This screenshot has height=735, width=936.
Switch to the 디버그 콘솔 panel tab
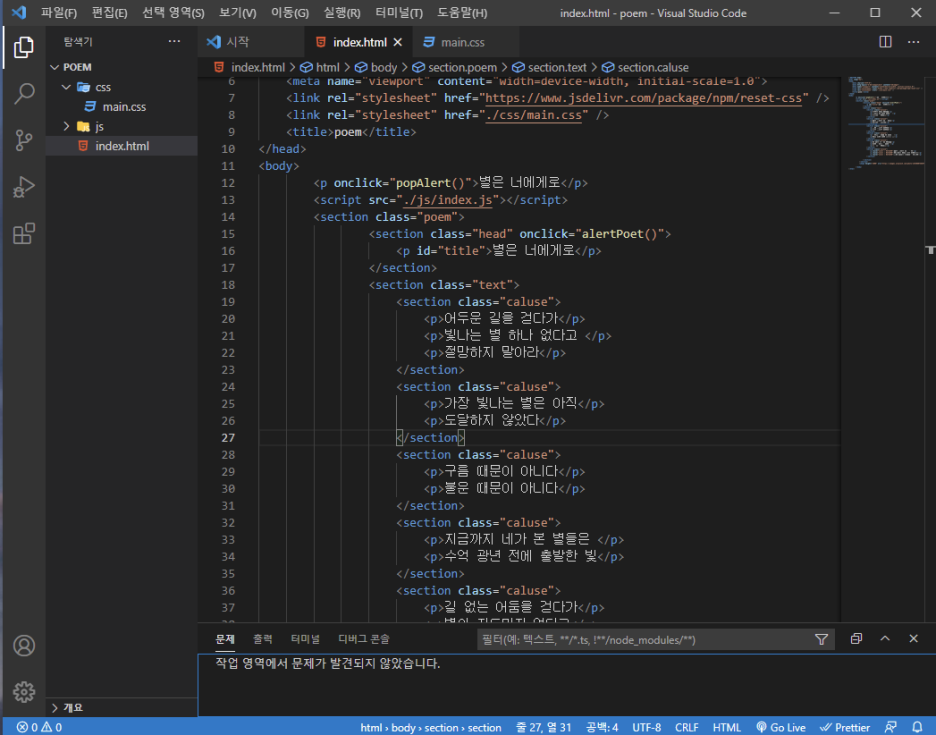(364, 639)
